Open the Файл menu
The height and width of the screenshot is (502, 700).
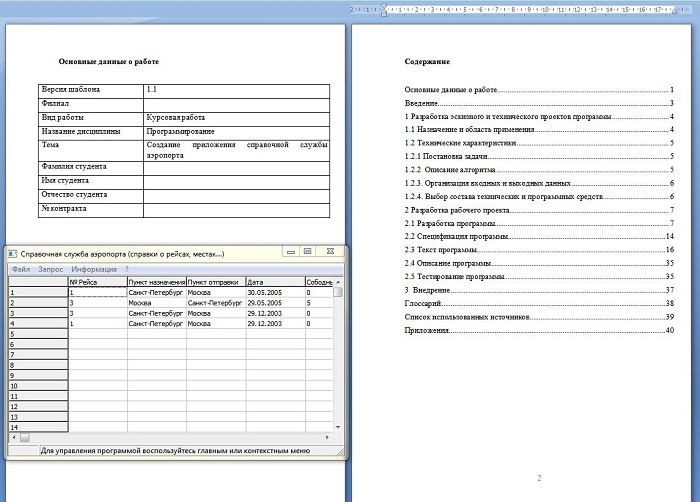coord(21,269)
